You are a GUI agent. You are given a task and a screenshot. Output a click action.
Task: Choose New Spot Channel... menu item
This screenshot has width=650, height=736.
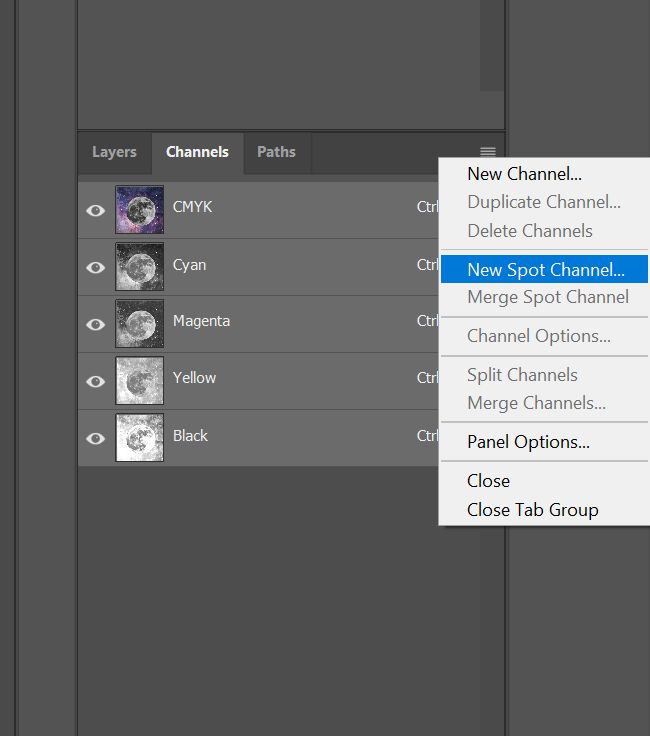(x=544, y=269)
